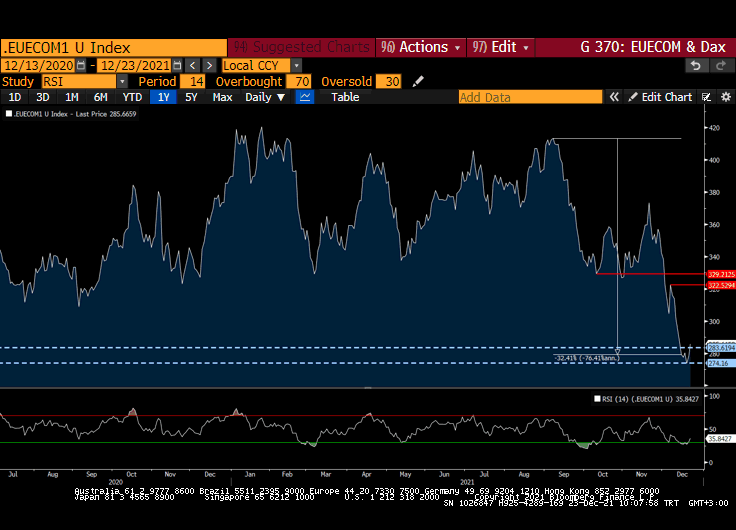Click the 322.5294 red price label
736x530 pixels.
click(721, 285)
